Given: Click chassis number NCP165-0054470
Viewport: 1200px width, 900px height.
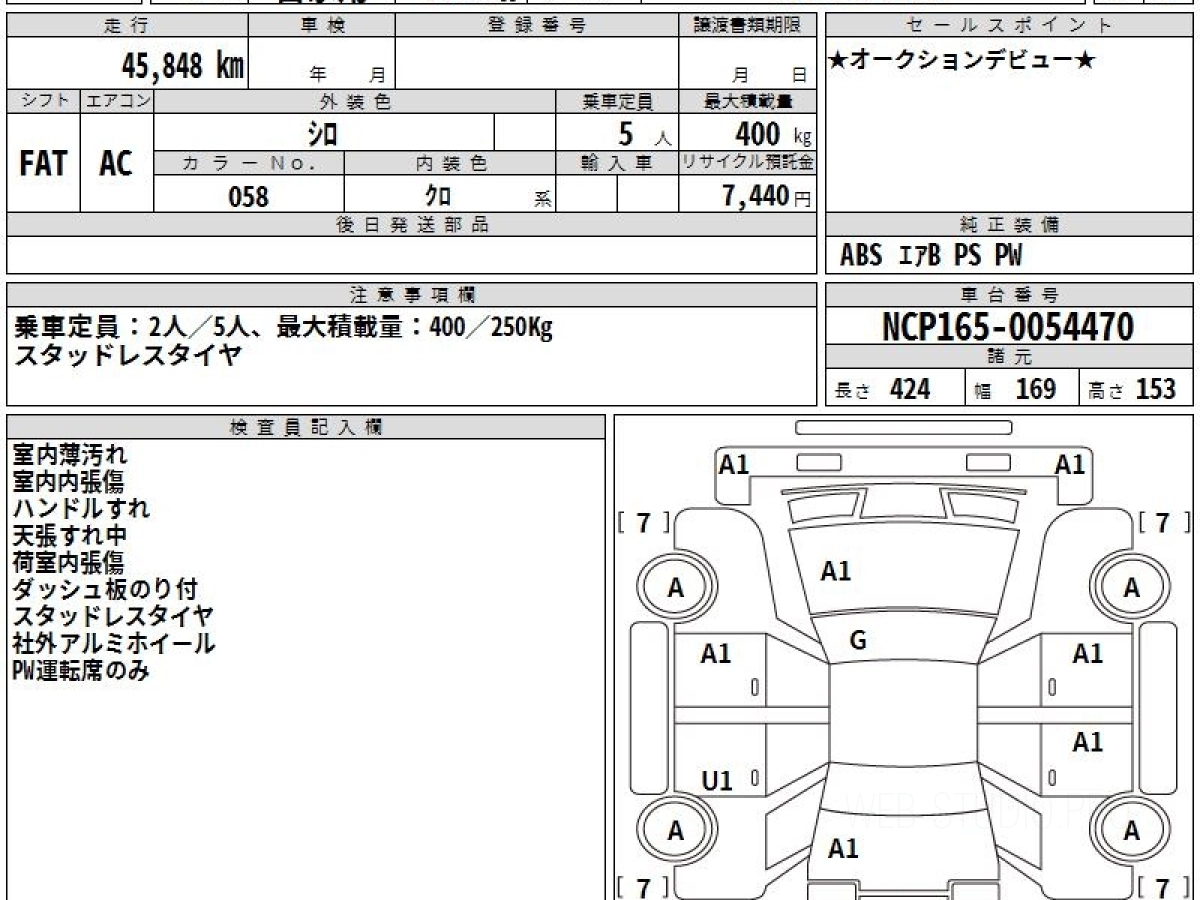Looking at the screenshot, I should click(x=1008, y=326).
